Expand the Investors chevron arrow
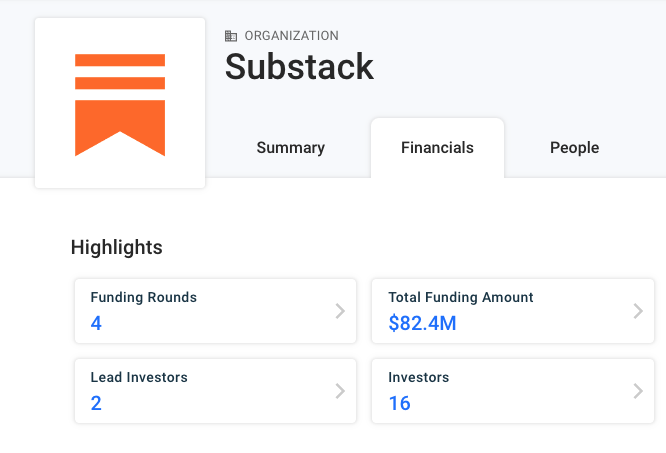 click(638, 391)
